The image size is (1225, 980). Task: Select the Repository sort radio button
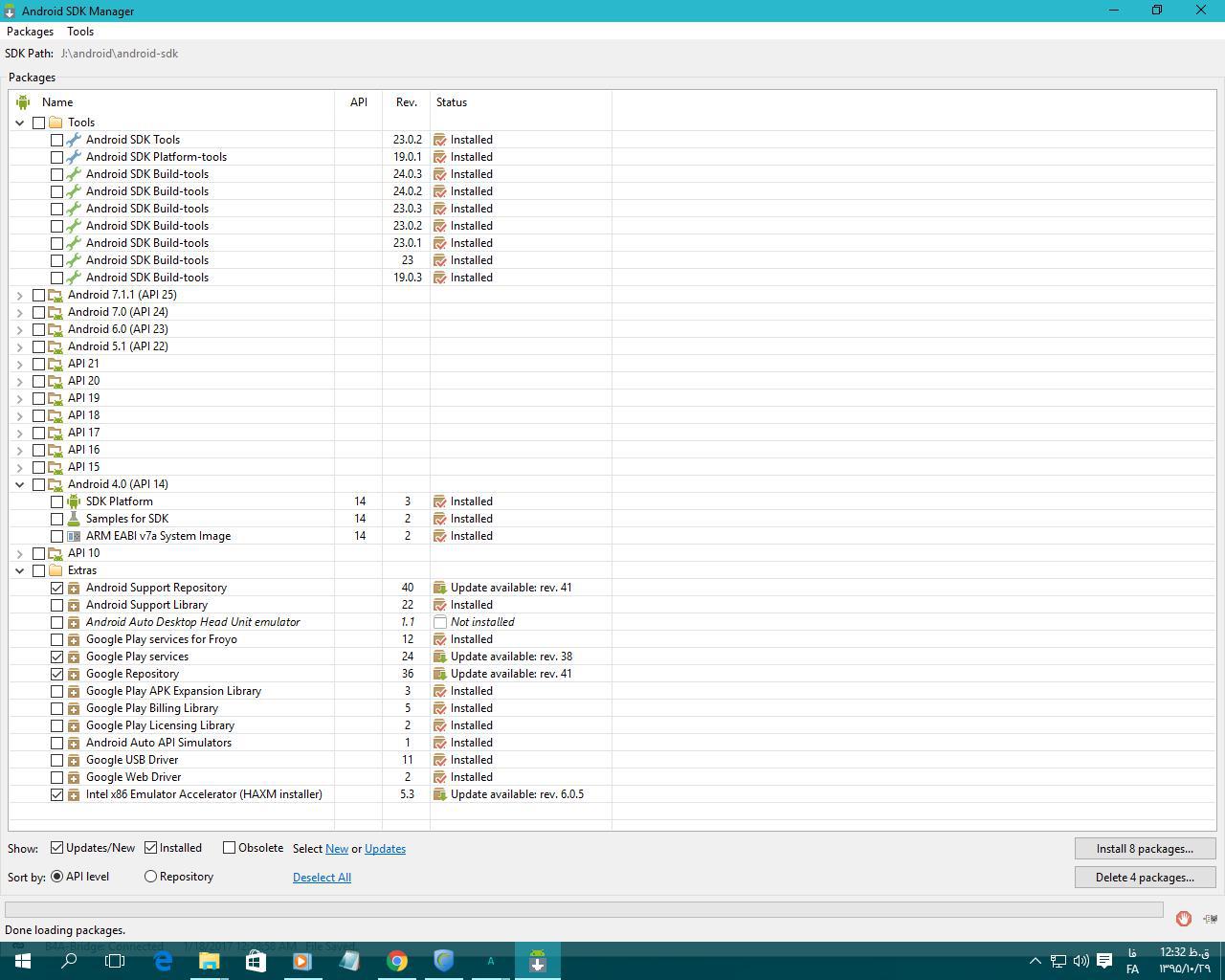150,877
